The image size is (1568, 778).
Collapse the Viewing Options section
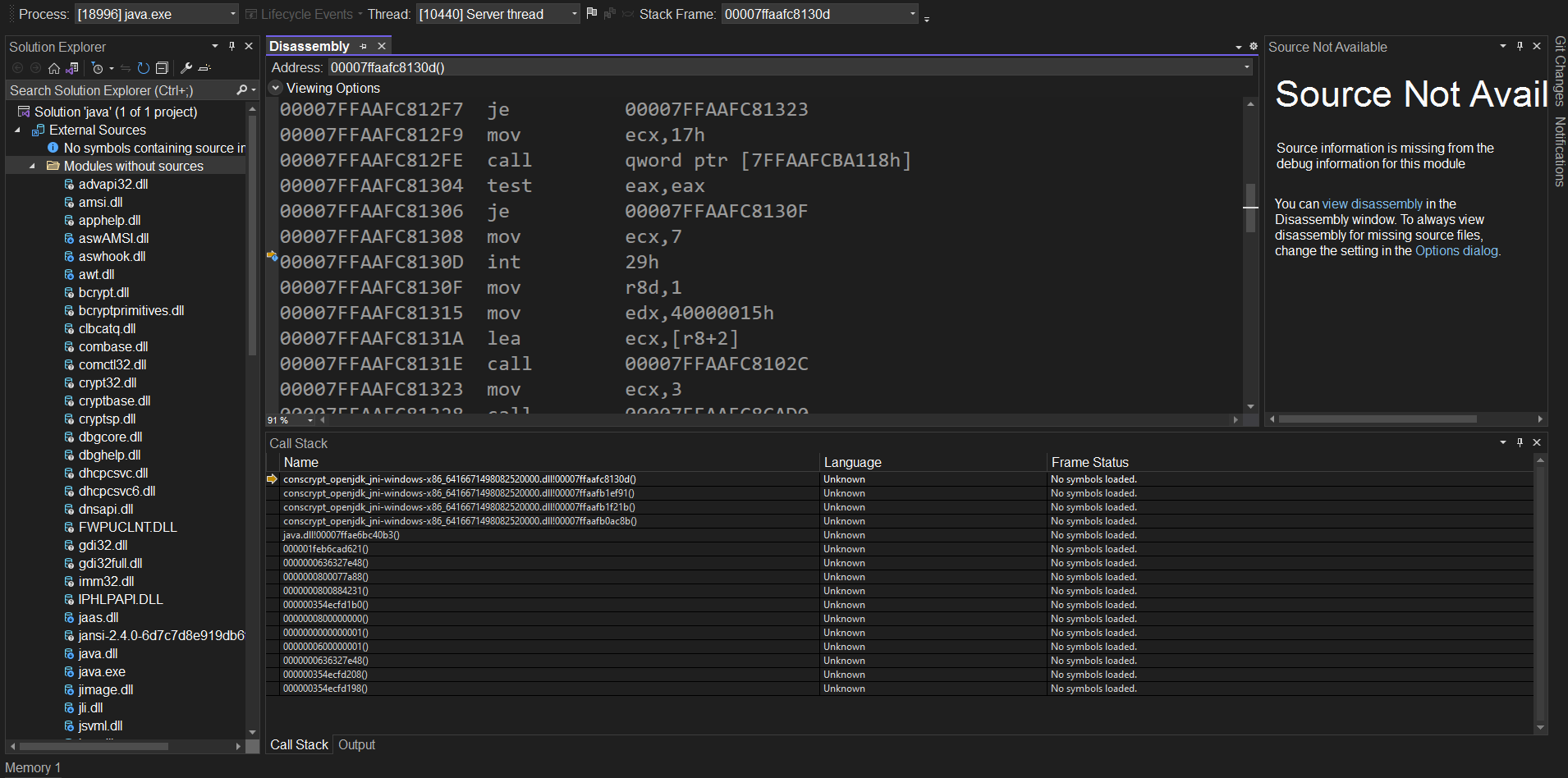tap(276, 88)
